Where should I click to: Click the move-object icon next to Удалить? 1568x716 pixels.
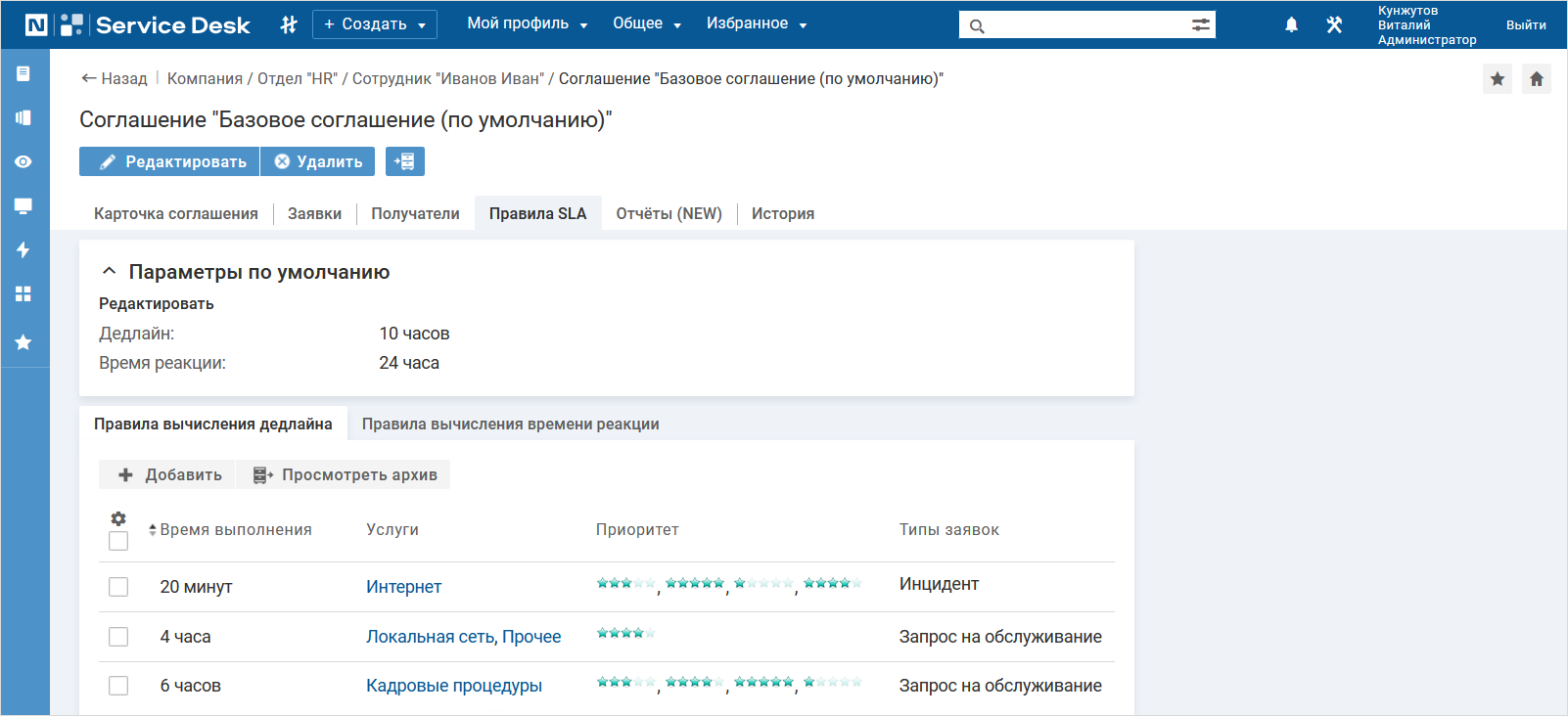(x=405, y=161)
